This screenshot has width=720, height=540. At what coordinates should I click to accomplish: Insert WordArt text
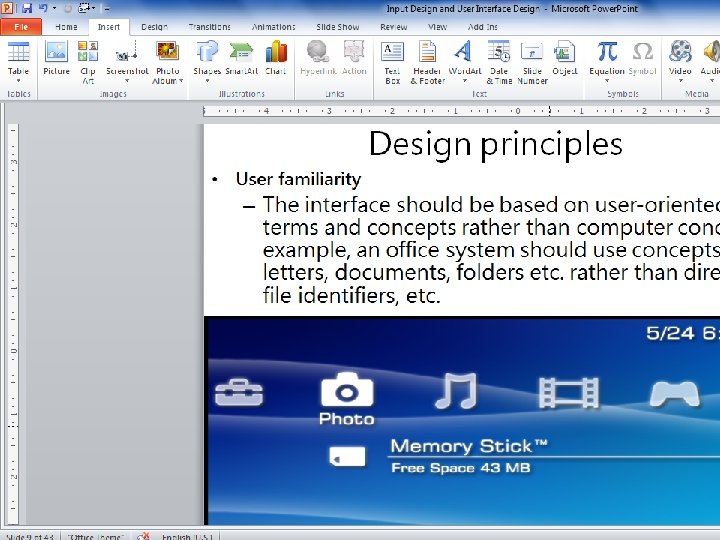tap(465, 57)
